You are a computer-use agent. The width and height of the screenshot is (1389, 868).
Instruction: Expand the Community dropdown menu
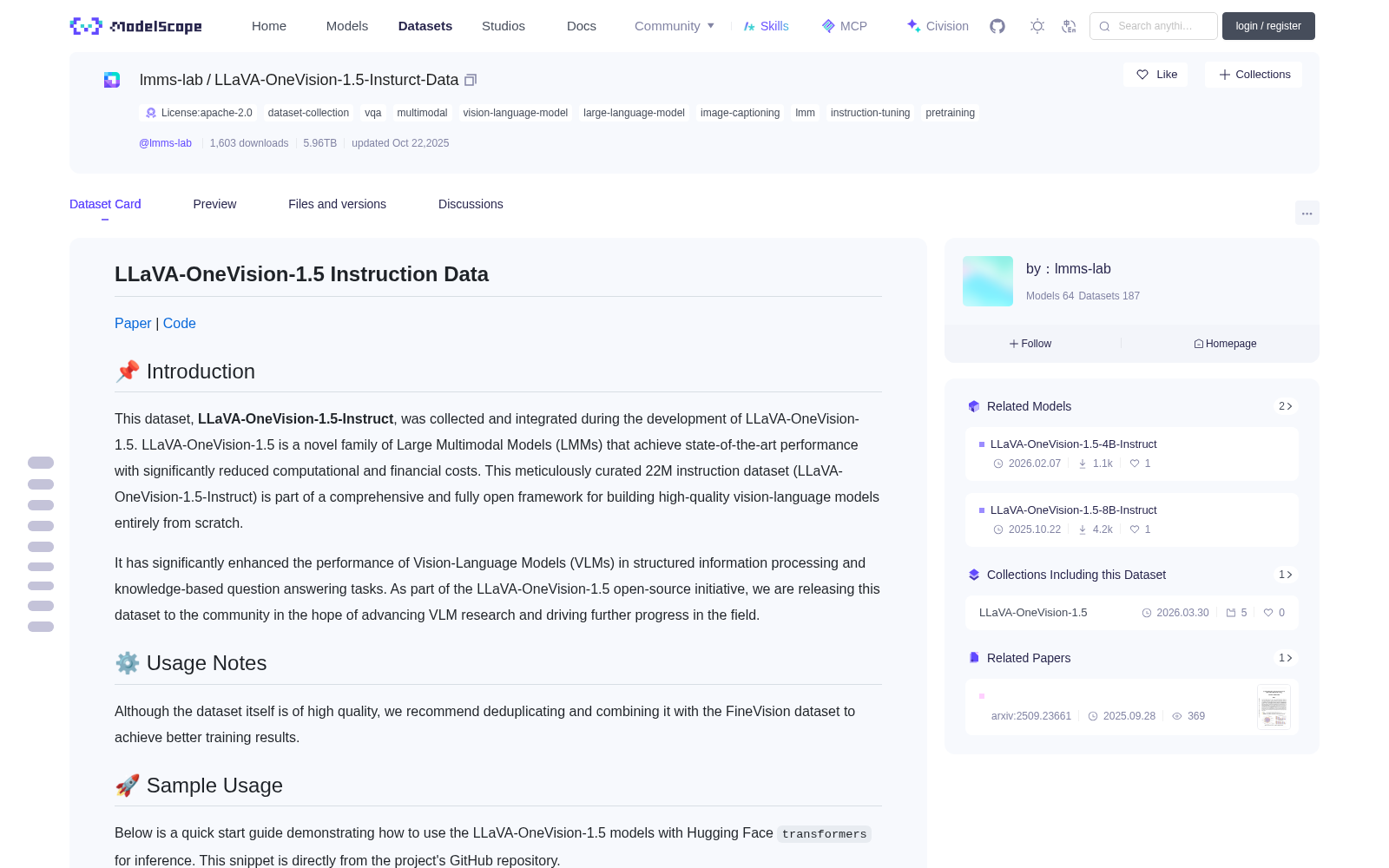675,26
